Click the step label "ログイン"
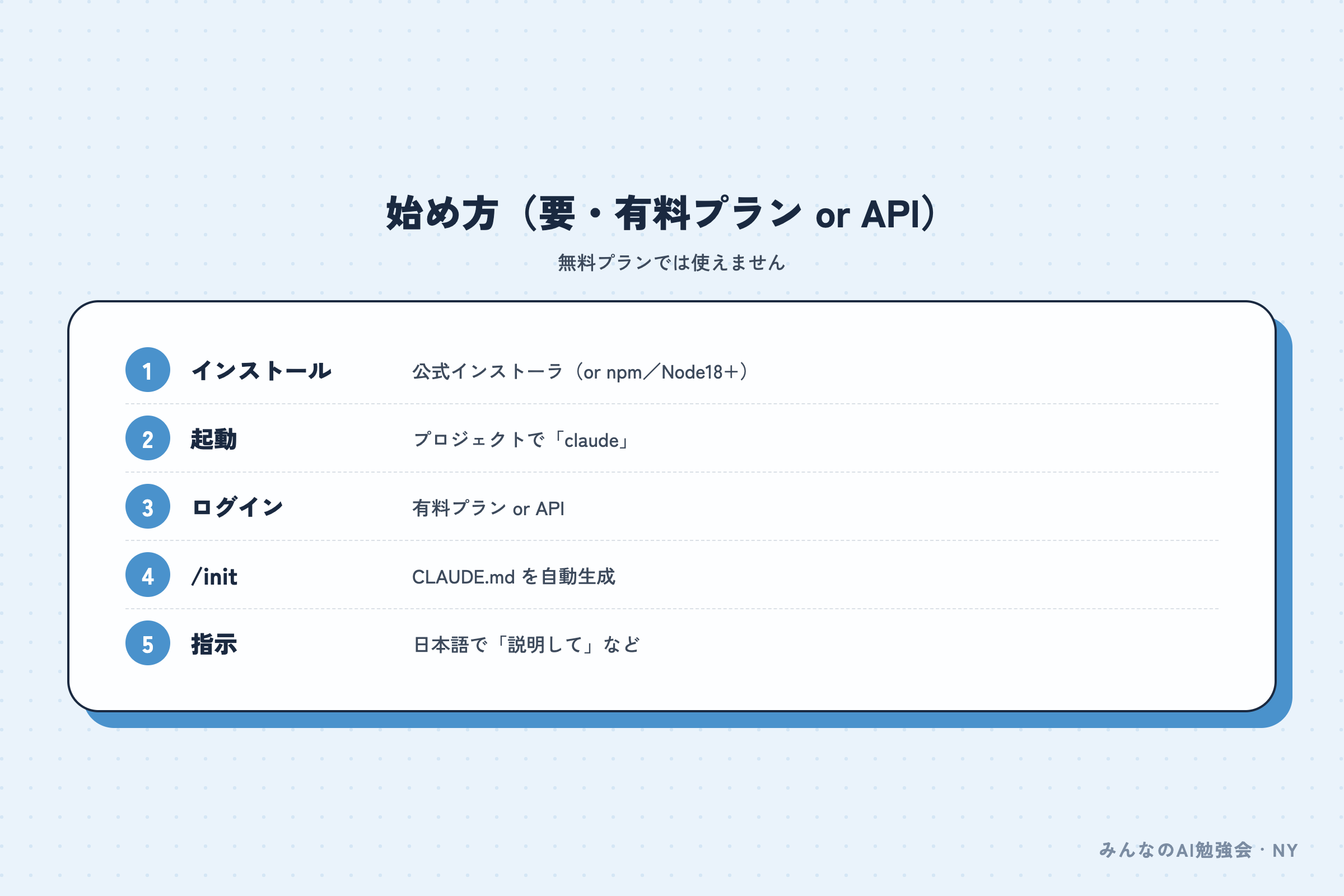This screenshot has width=1344, height=896. click(237, 507)
